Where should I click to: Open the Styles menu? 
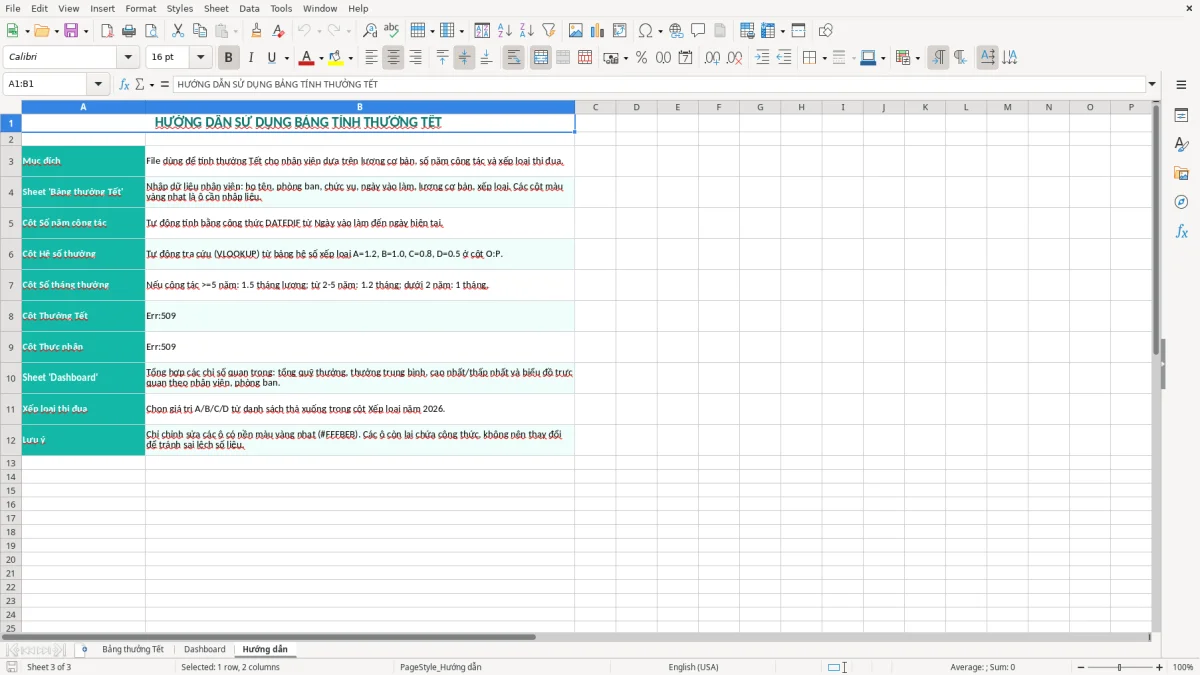coord(180,8)
